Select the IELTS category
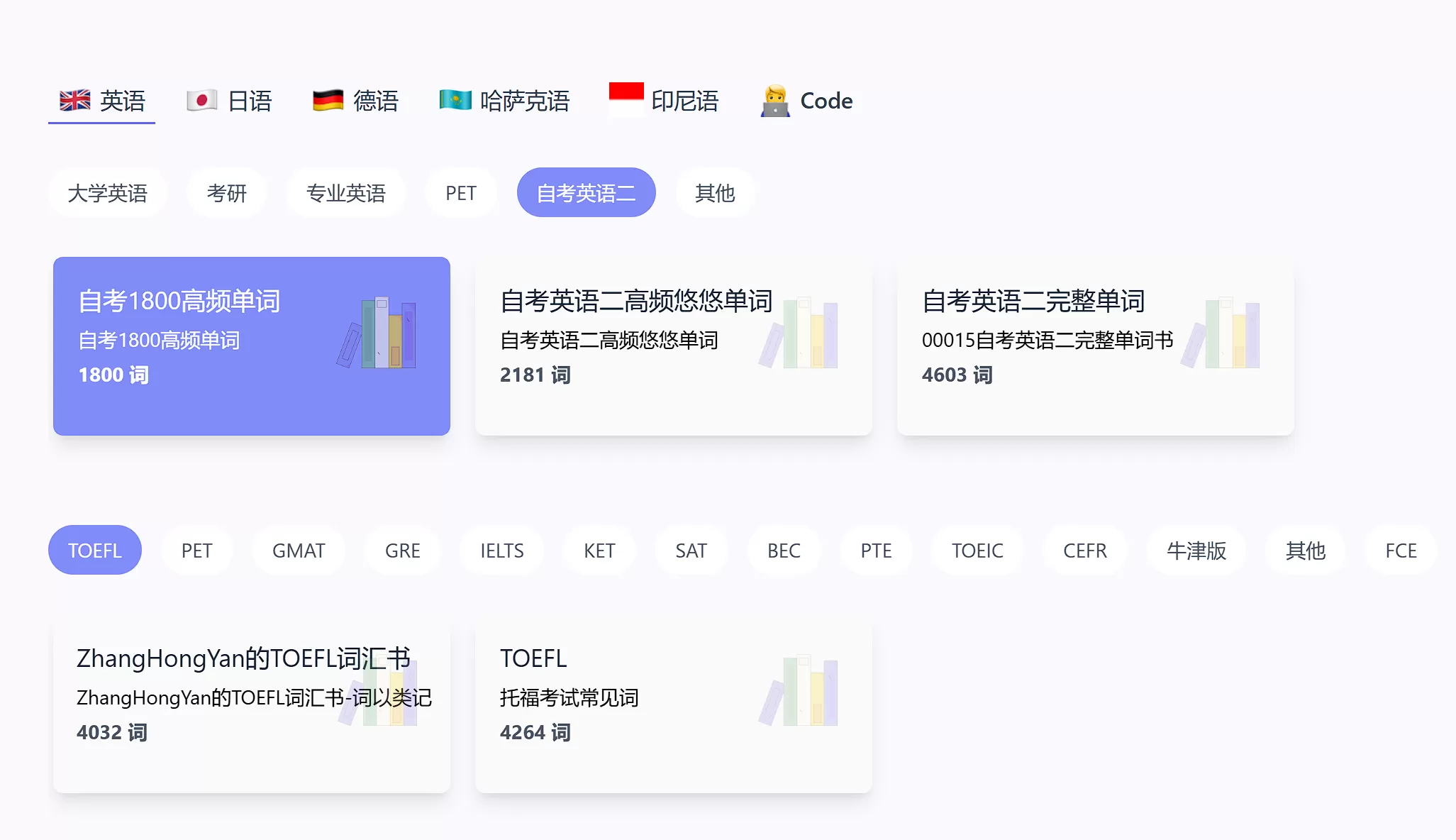 click(501, 550)
